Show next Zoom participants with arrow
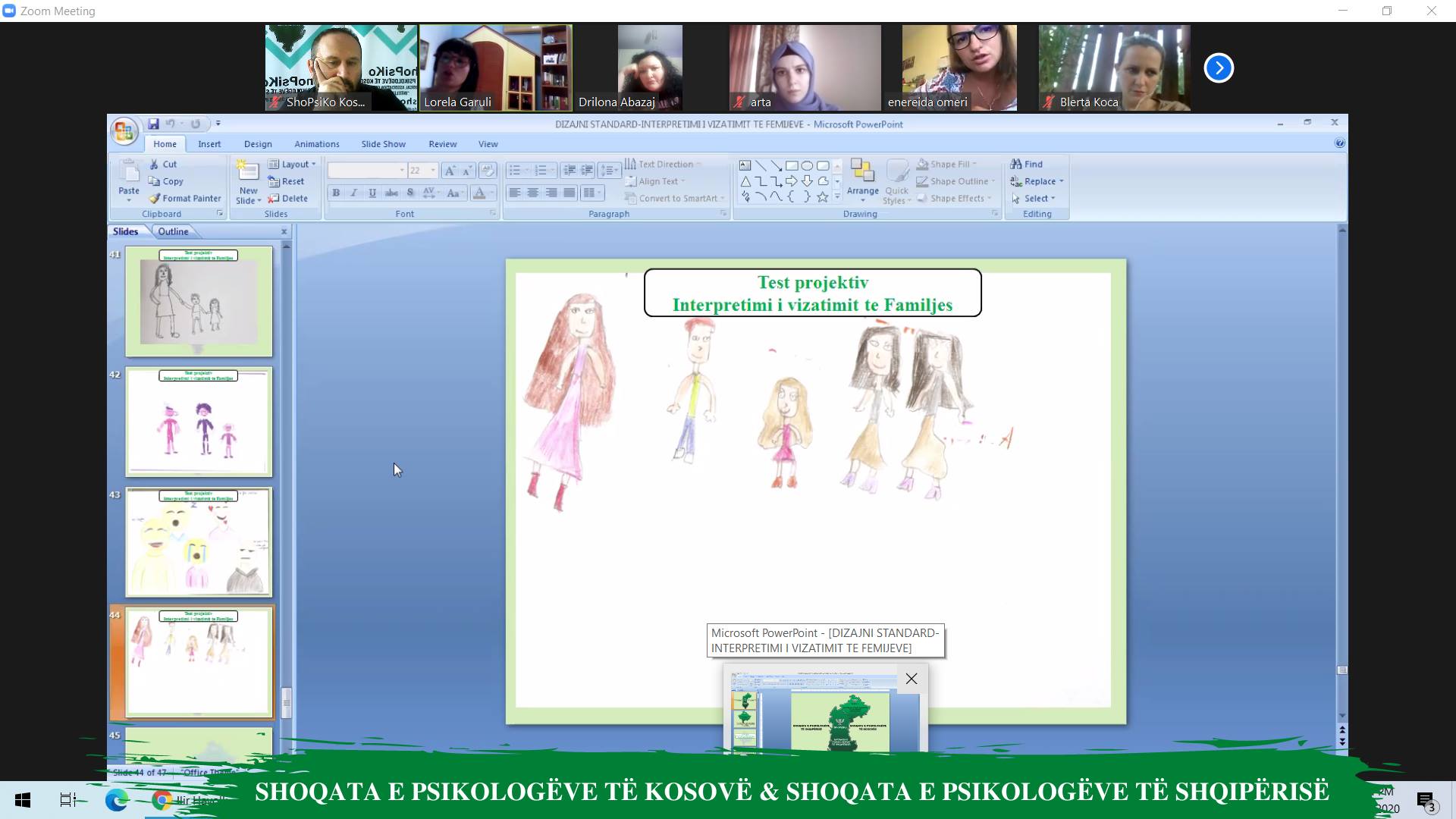Viewport: 1456px width, 819px height. click(1219, 67)
